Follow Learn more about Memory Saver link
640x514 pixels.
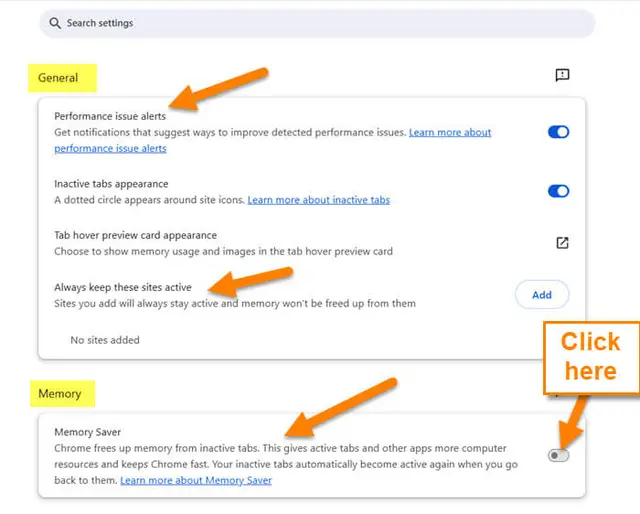[x=196, y=481]
